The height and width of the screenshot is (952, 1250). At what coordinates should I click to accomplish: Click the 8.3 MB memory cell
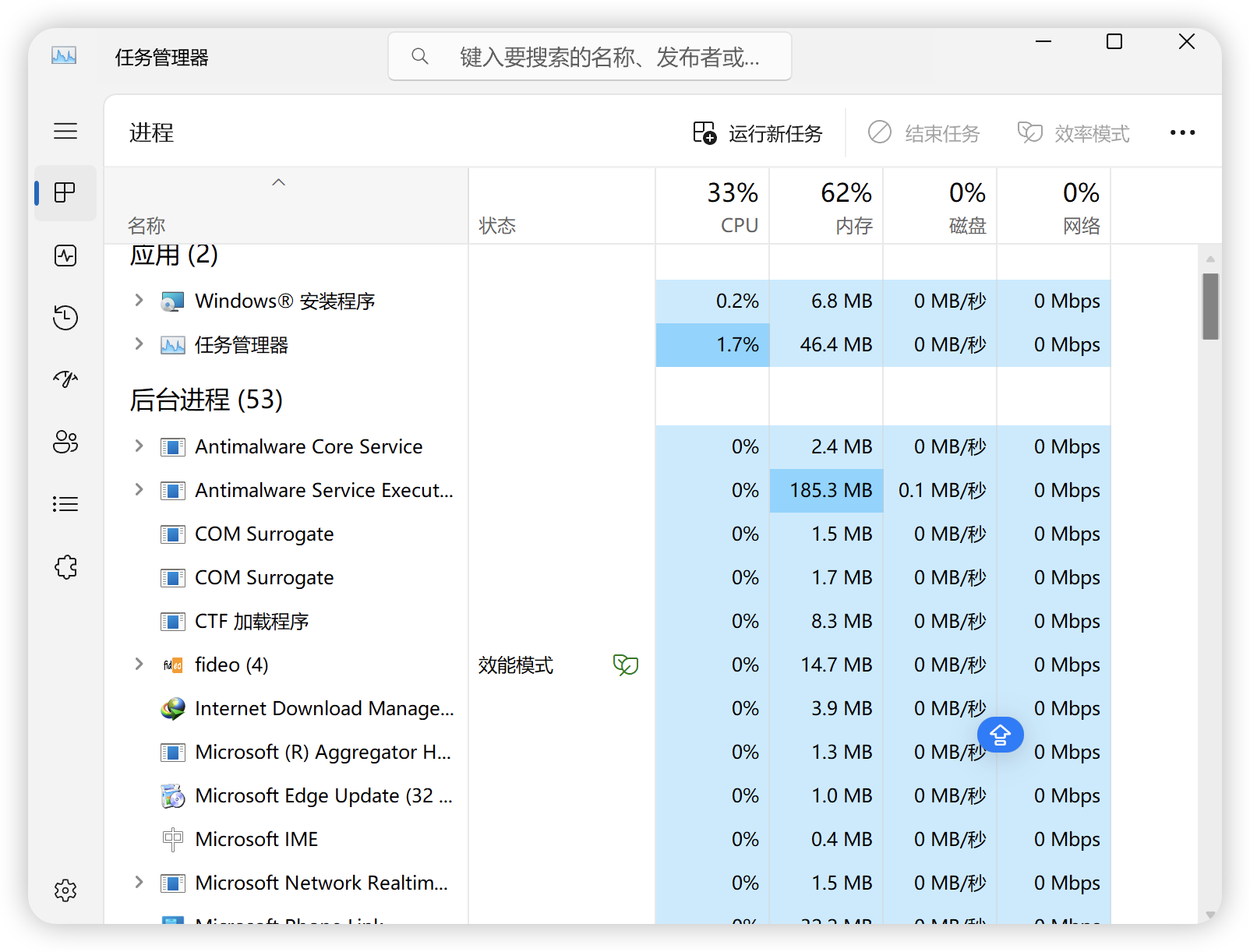tap(826, 622)
